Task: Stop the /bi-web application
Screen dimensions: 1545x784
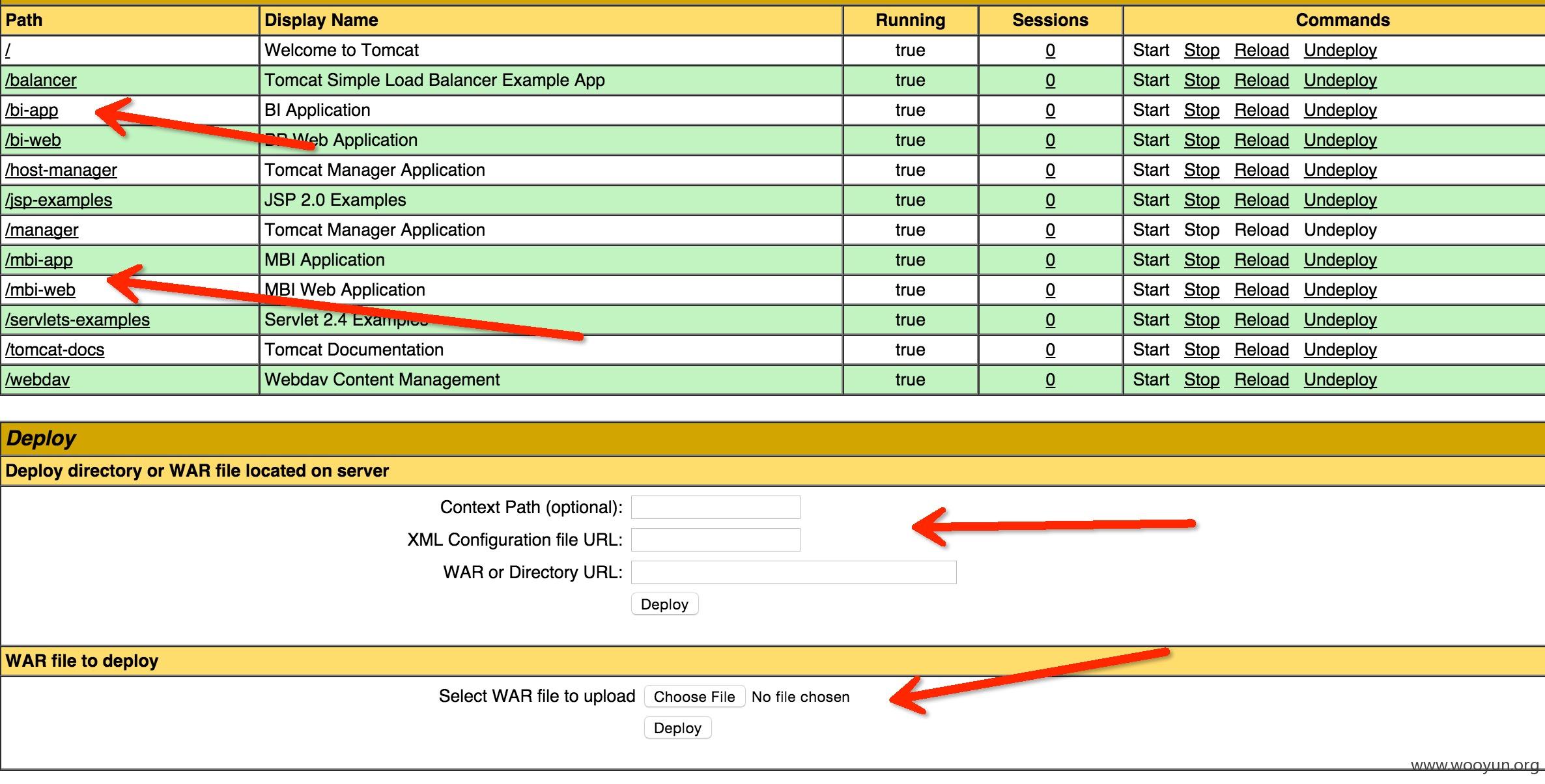Action: [1202, 140]
